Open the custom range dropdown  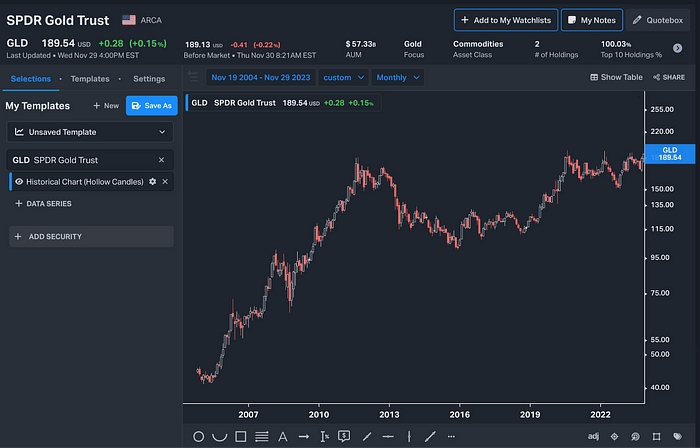(343, 77)
